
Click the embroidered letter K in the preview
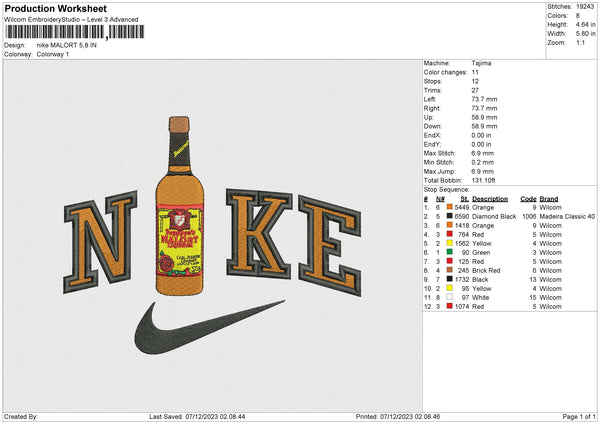click(x=259, y=232)
